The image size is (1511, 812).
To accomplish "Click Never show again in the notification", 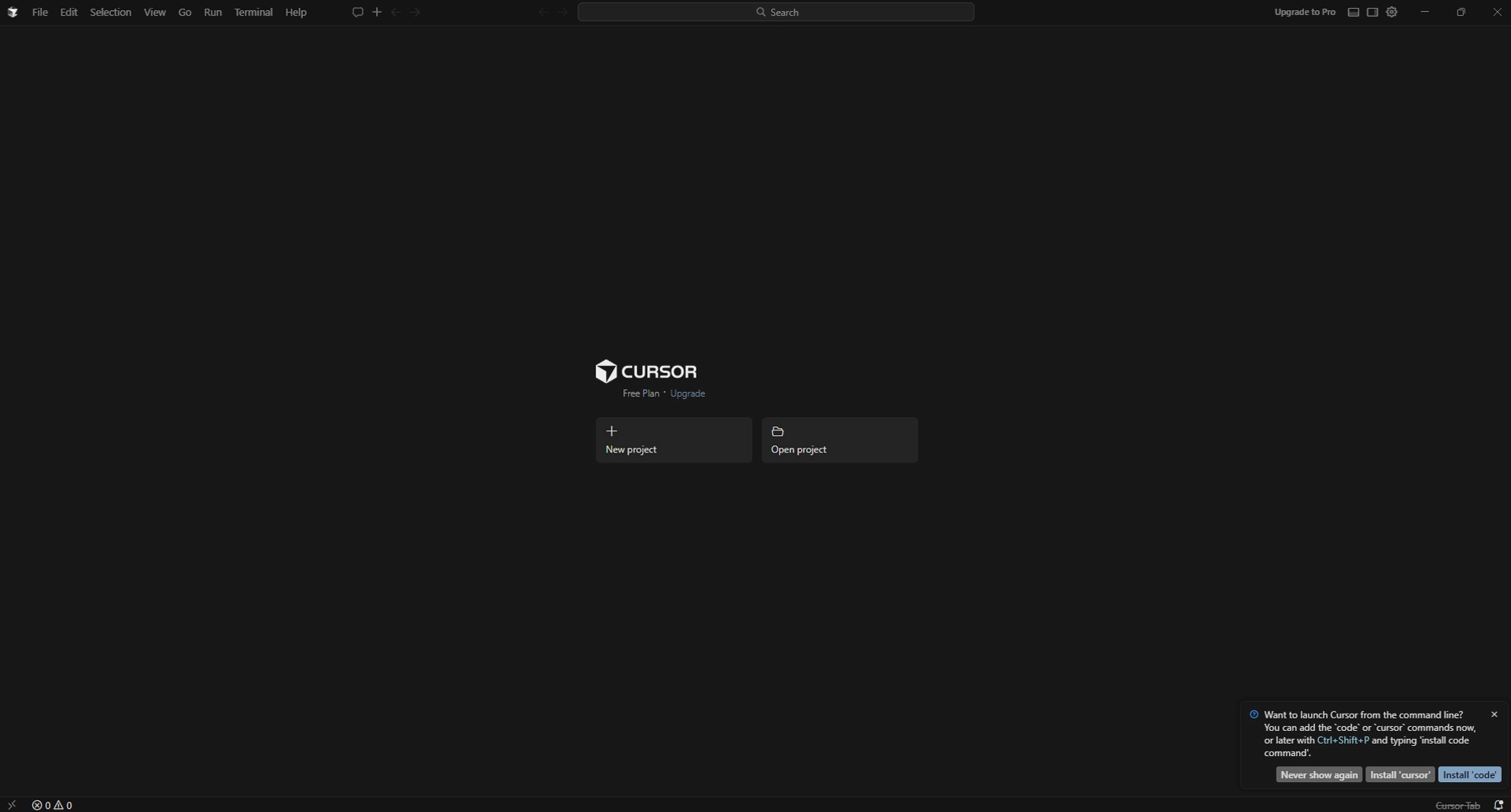I will point(1319,775).
